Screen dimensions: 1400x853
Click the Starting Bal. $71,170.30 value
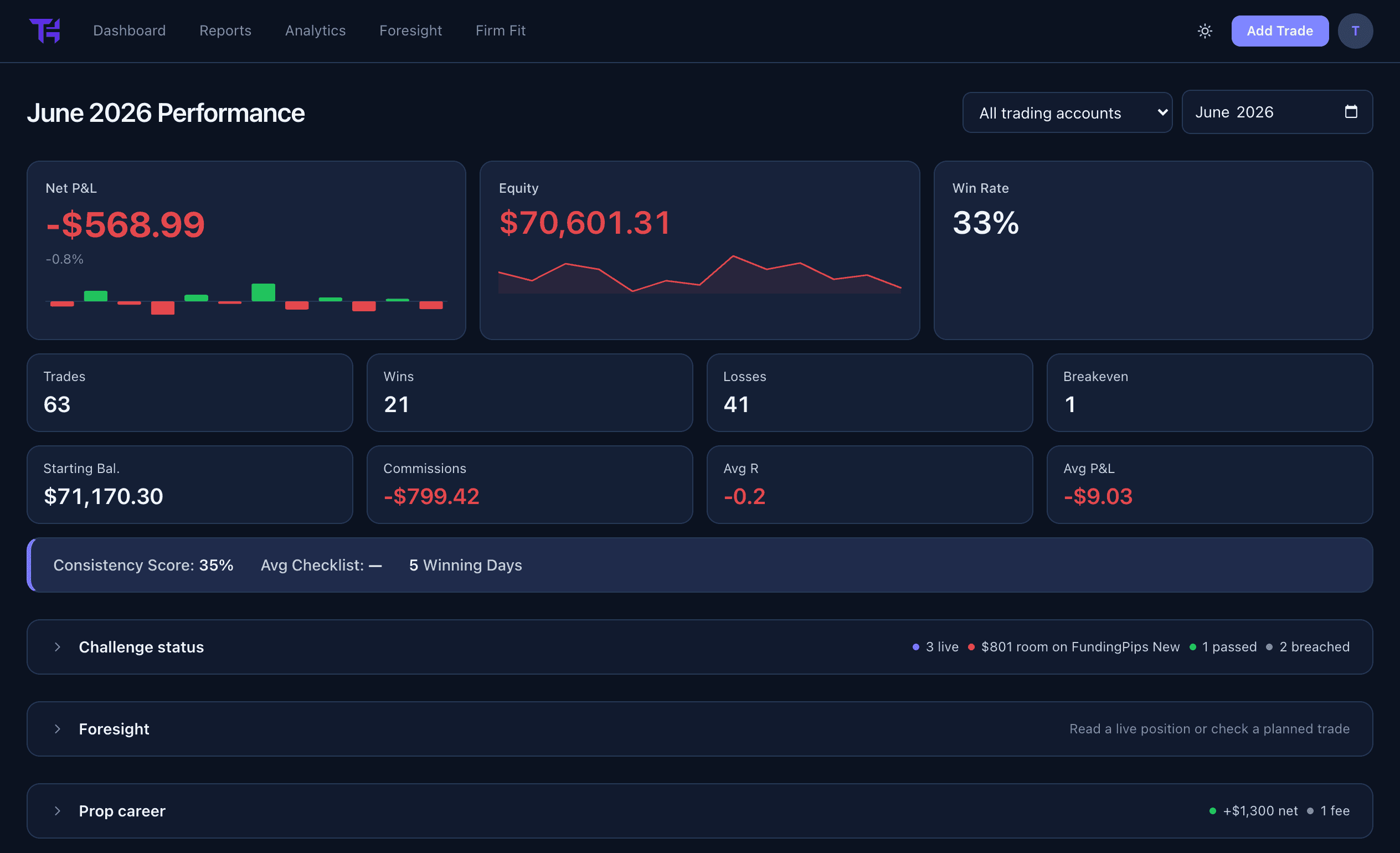(104, 496)
